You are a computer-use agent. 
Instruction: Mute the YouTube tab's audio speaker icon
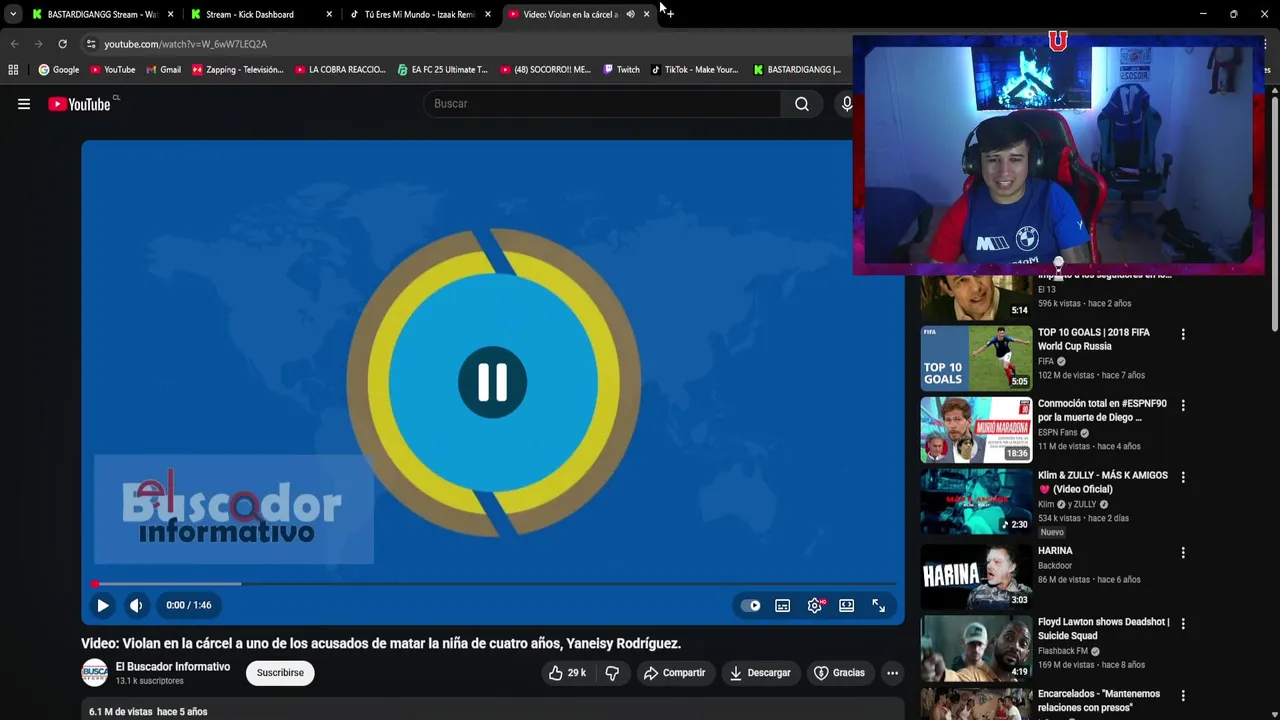pyautogui.click(x=630, y=14)
